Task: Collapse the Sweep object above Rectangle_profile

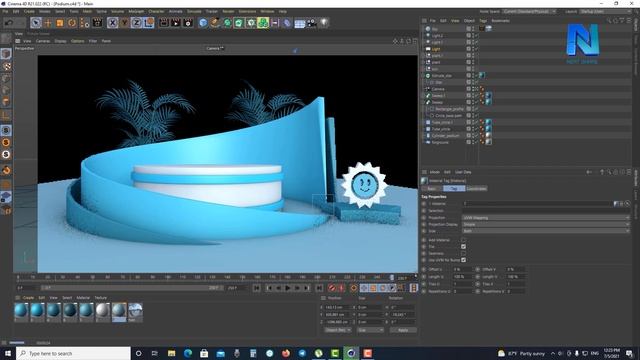Action: (424, 102)
